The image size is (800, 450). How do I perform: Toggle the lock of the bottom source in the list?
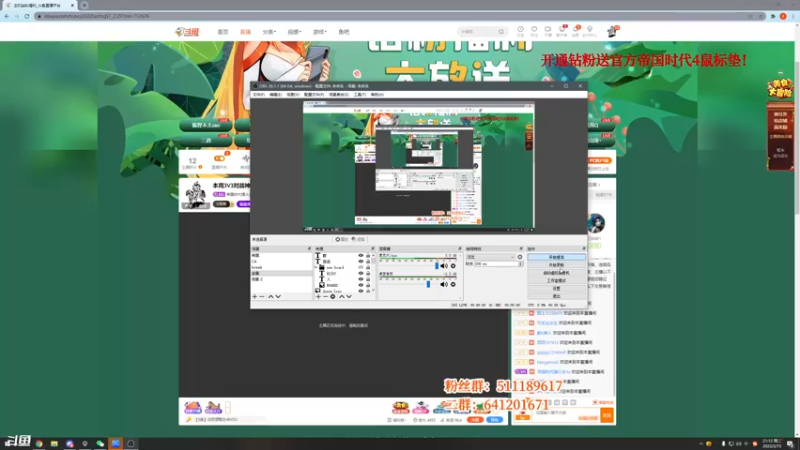(368, 291)
